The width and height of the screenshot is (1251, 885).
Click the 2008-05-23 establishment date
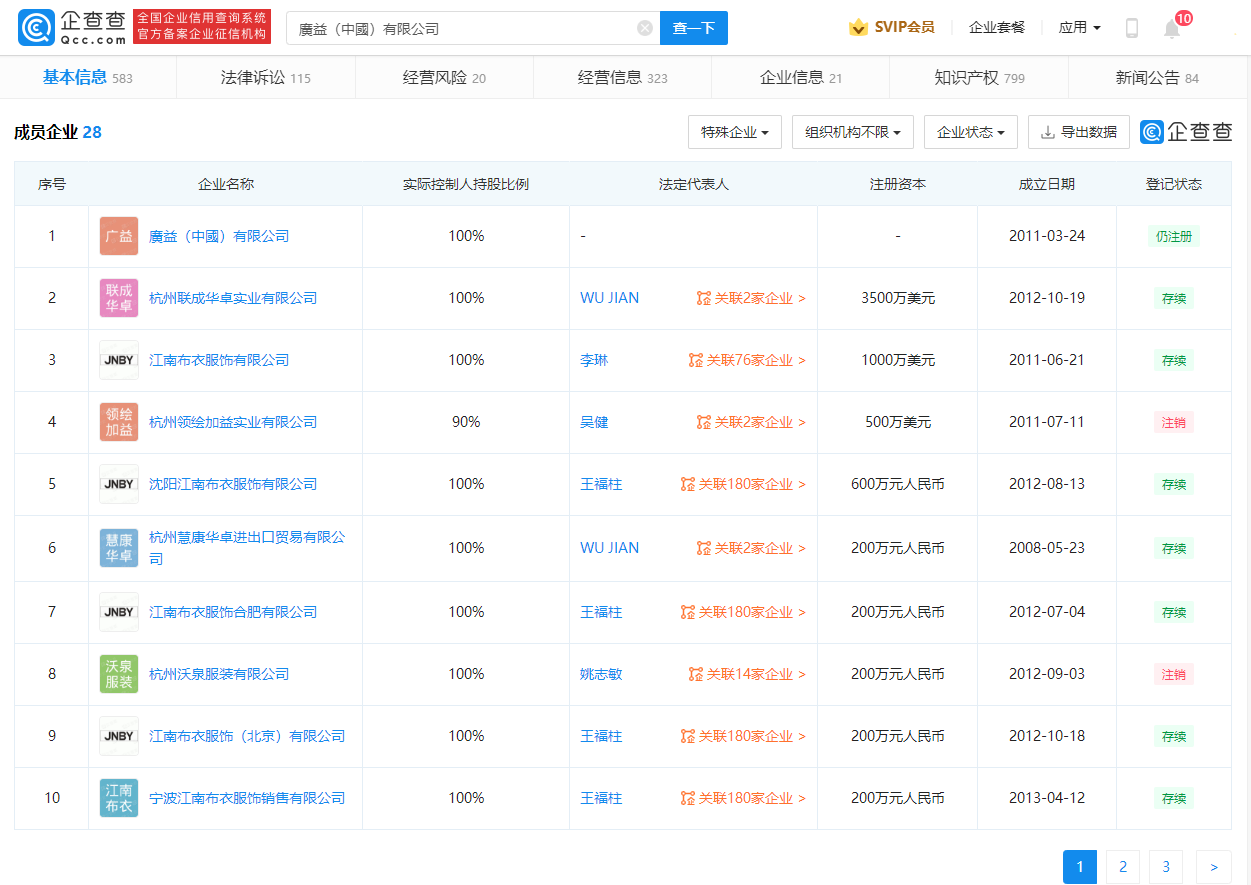click(1047, 548)
